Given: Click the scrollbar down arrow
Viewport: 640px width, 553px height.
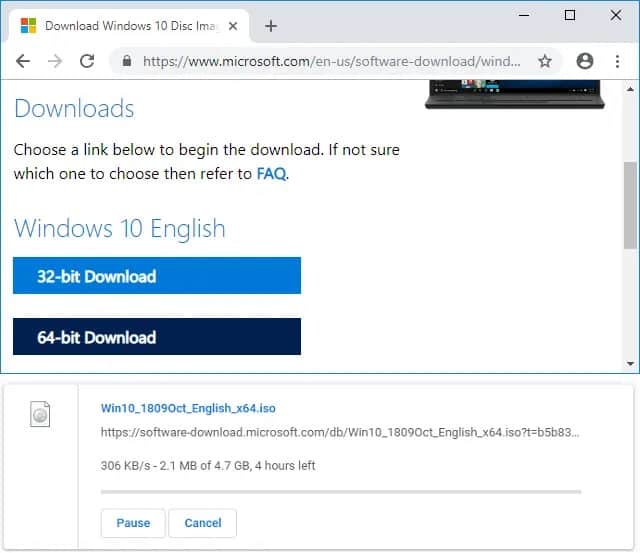Looking at the screenshot, I should click(631, 364).
